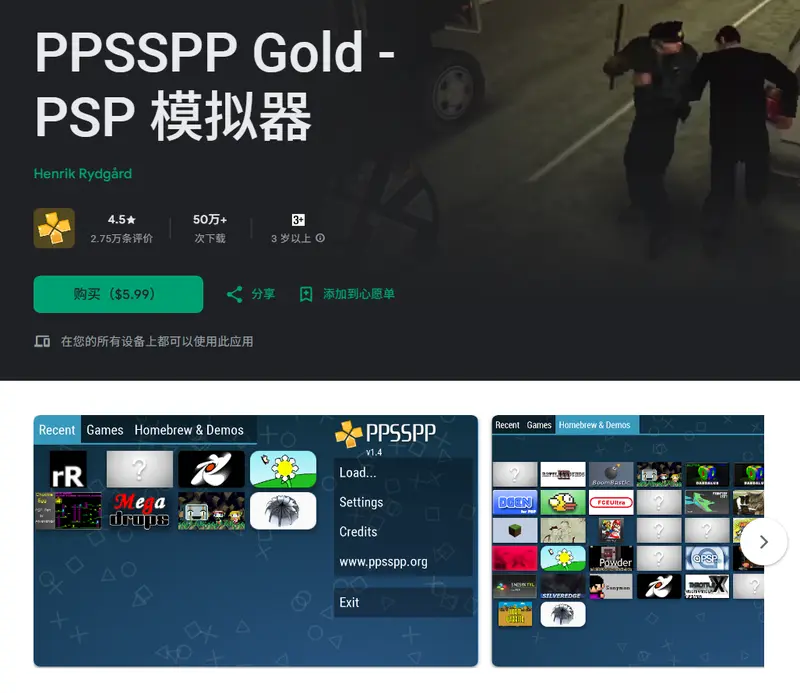Click the Powder game icon
Image resolution: width=800 pixels, height=693 pixels.
click(611, 558)
